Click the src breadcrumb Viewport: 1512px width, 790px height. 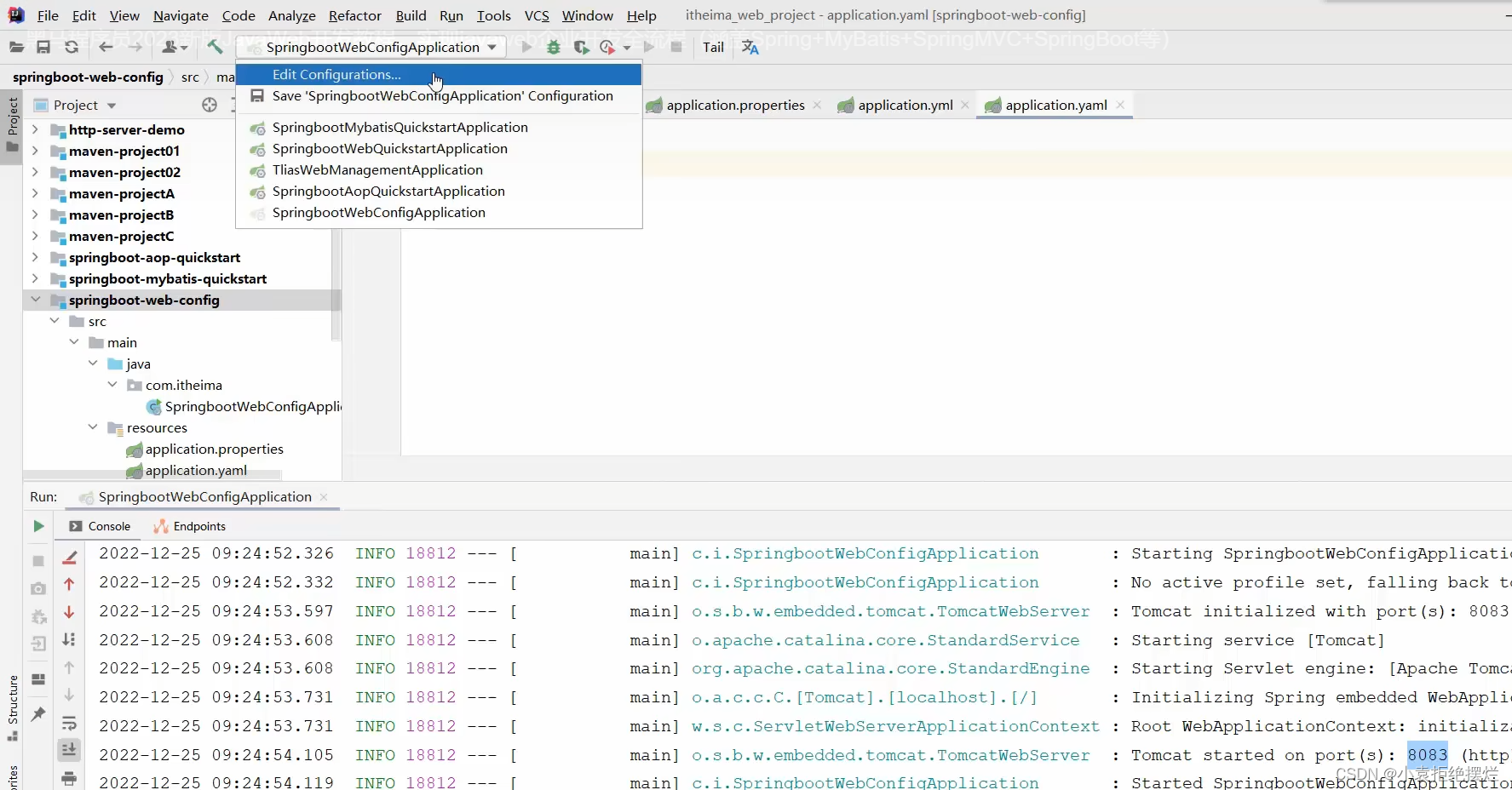(x=190, y=77)
